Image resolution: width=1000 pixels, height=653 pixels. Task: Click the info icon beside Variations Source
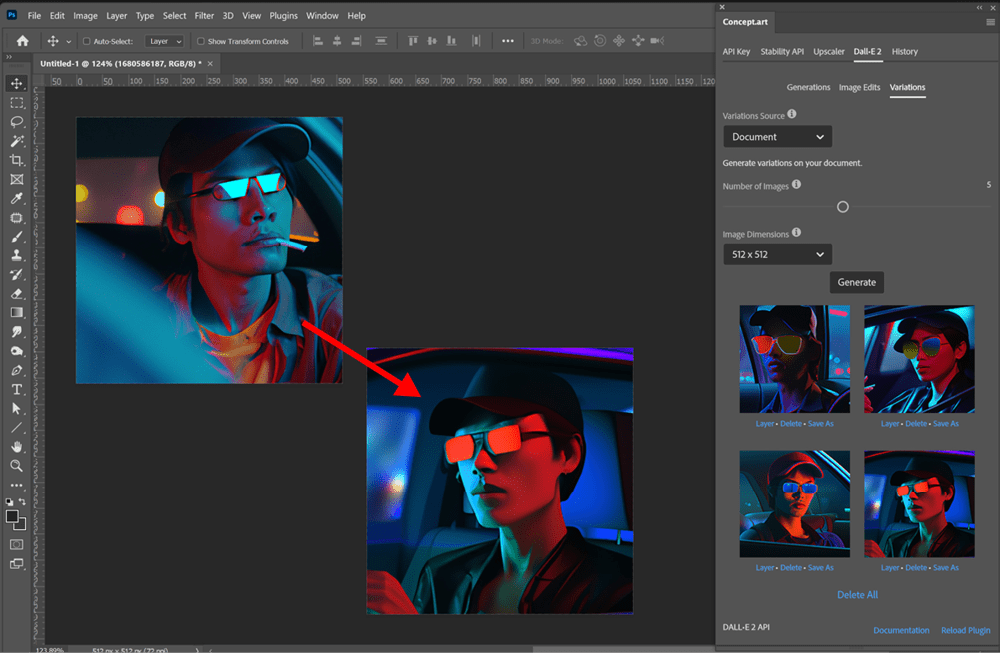point(791,114)
